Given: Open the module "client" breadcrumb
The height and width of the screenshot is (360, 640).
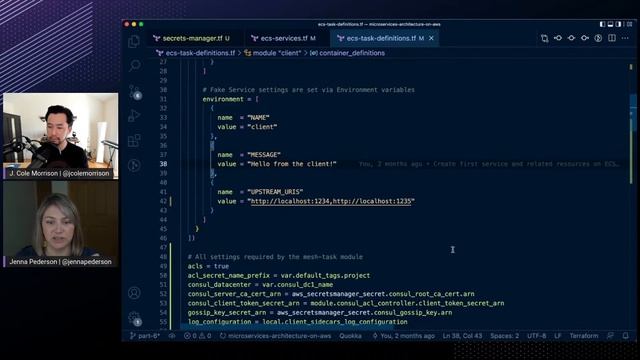Looking at the screenshot, I should (x=273, y=53).
